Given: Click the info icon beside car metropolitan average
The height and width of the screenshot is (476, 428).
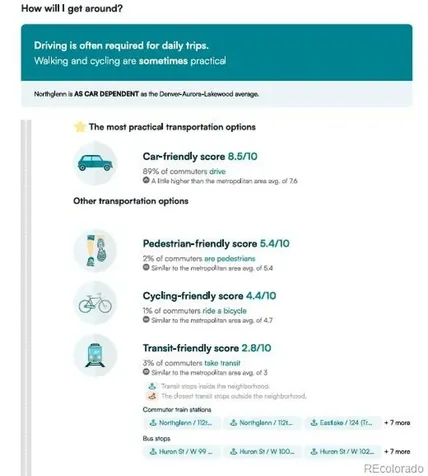Looking at the screenshot, I should pyautogui.click(x=146, y=180).
